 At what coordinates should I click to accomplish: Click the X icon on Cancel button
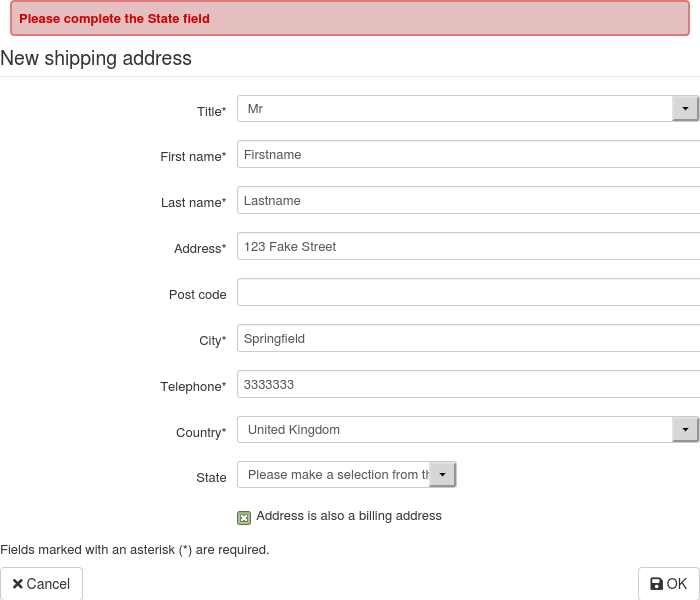point(18,584)
